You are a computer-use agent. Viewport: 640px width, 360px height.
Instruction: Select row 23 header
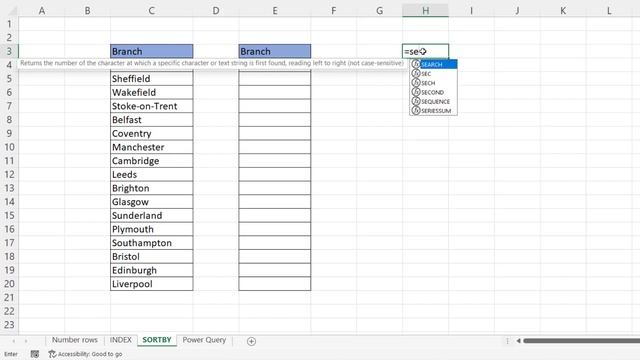pos(9,325)
